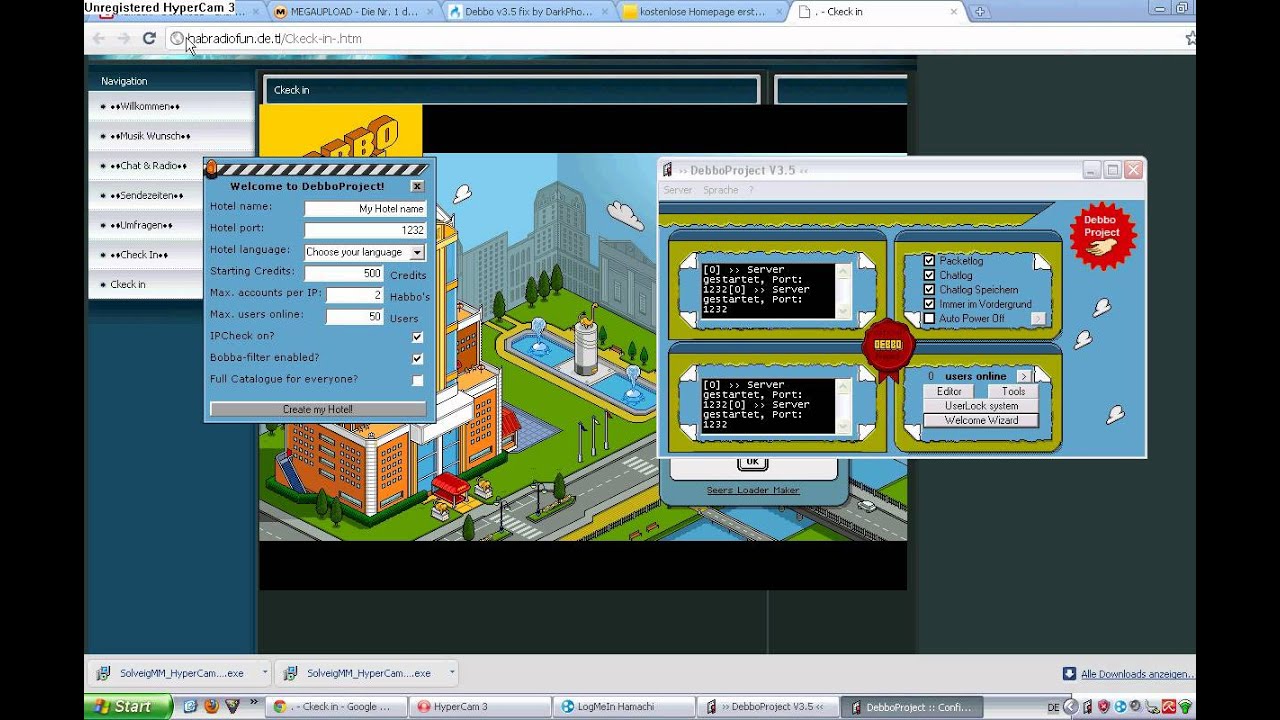Image resolution: width=1280 pixels, height=720 pixels.
Task: Click Max. users online input field
Action: click(355, 316)
